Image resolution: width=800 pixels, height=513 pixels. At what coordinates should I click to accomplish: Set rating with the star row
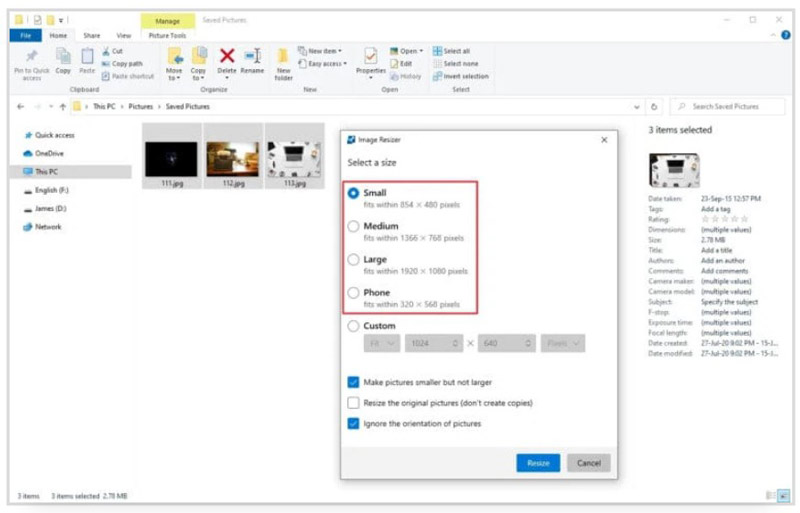724,219
